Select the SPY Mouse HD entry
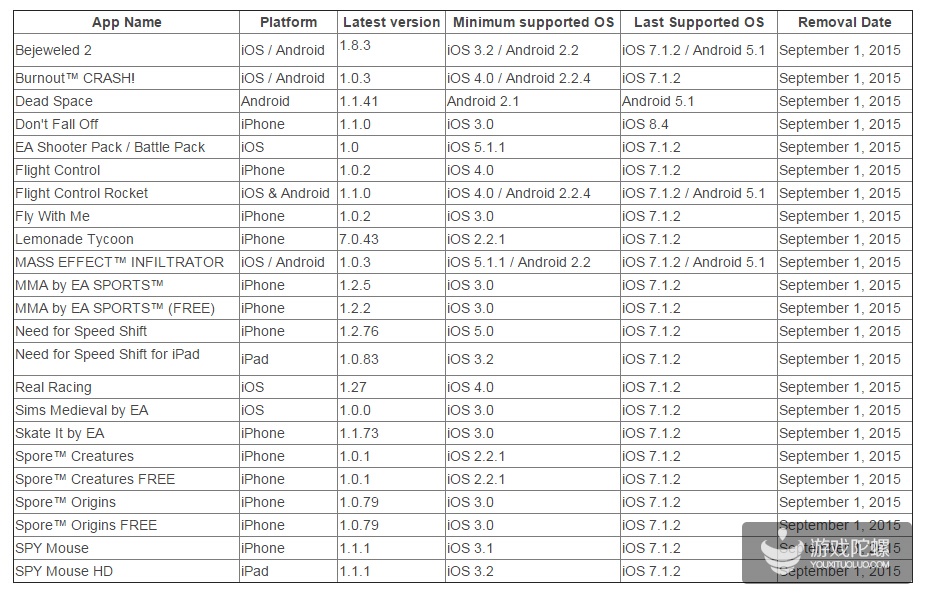 click(64, 571)
